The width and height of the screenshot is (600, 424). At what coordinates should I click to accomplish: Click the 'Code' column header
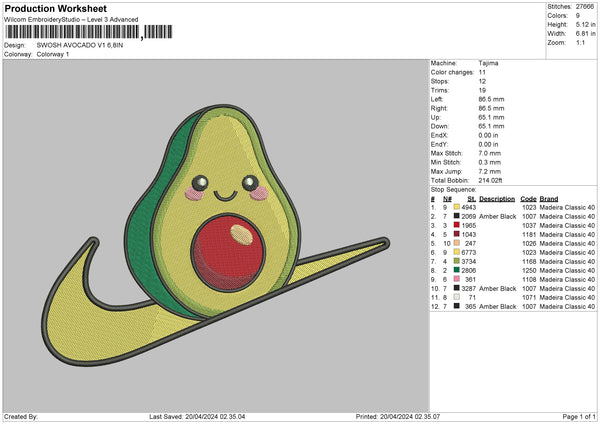point(528,199)
